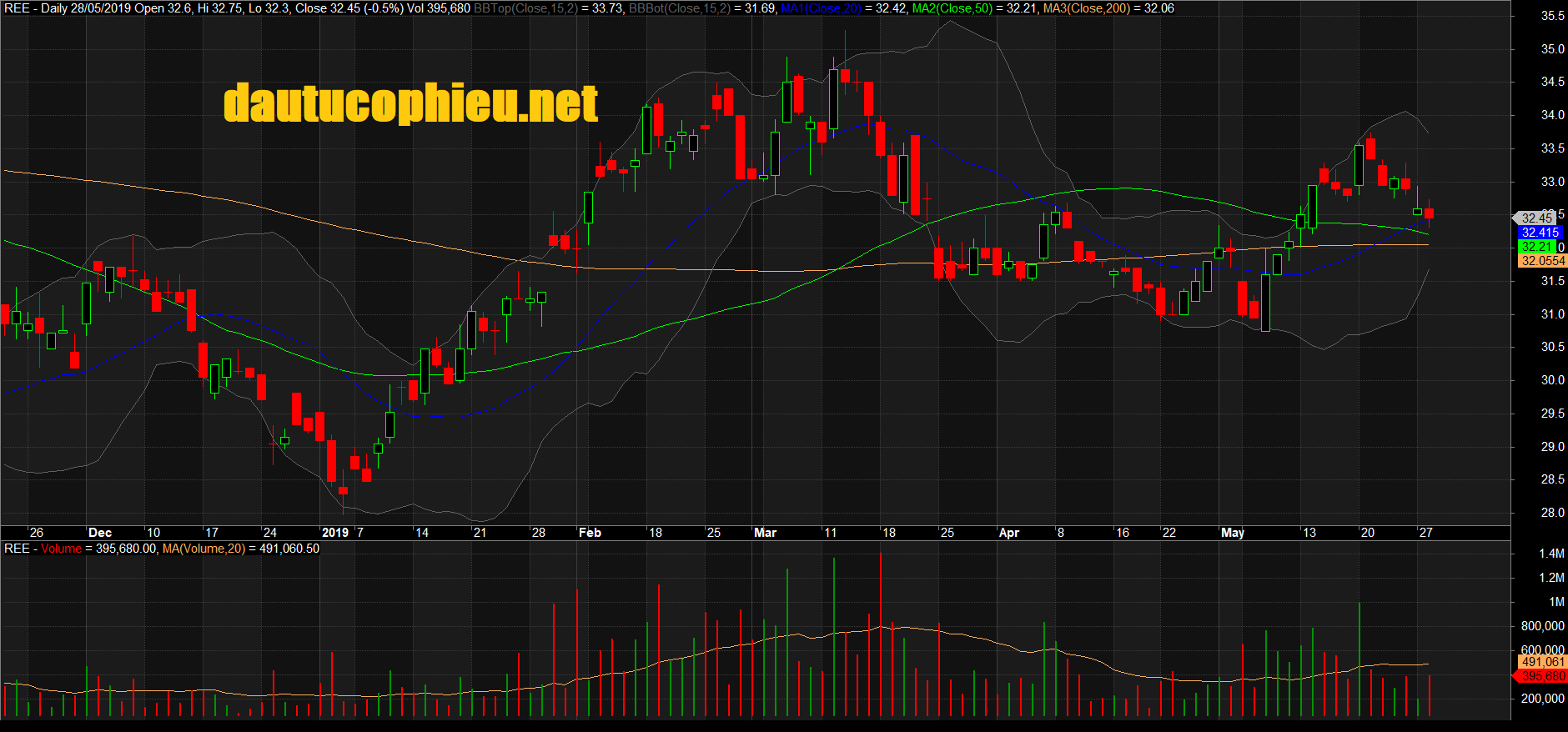The width and height of the screenshot is (1568, 732).
Task: Select the MA(Volume,20) indicator label
Action: pos(204,549)
